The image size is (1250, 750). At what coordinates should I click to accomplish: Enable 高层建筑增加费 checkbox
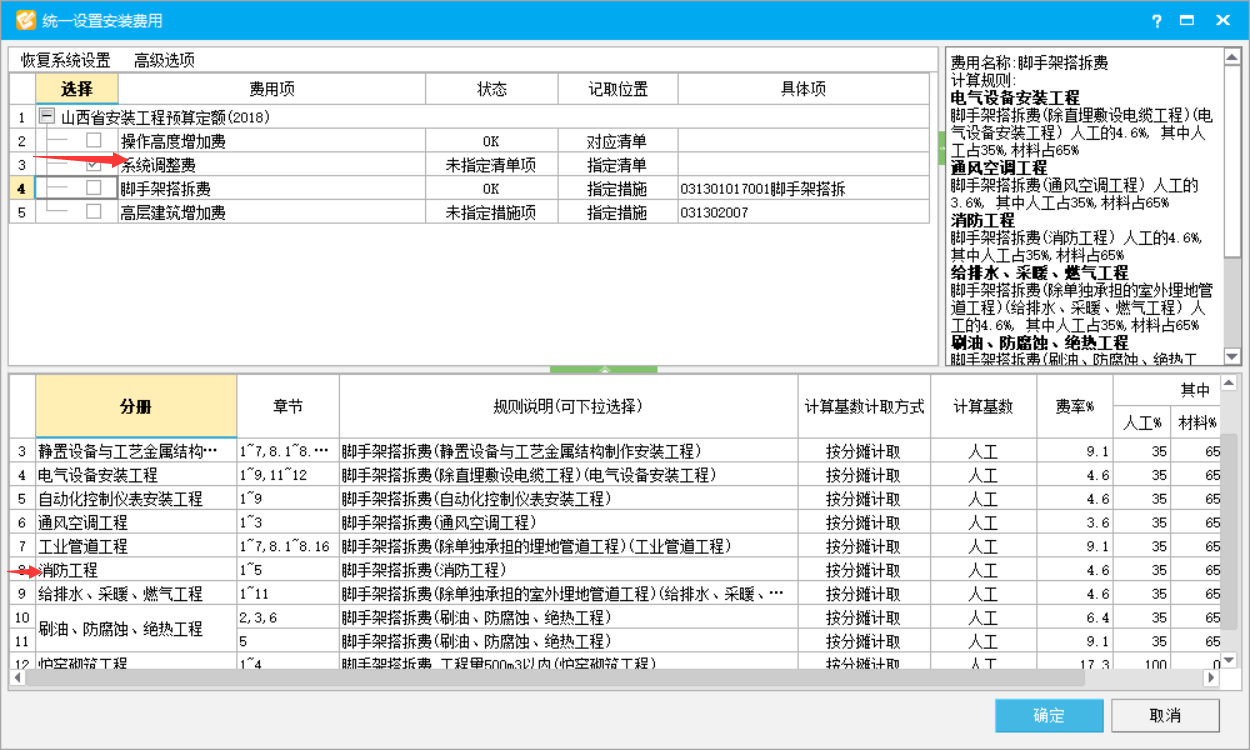94,212
